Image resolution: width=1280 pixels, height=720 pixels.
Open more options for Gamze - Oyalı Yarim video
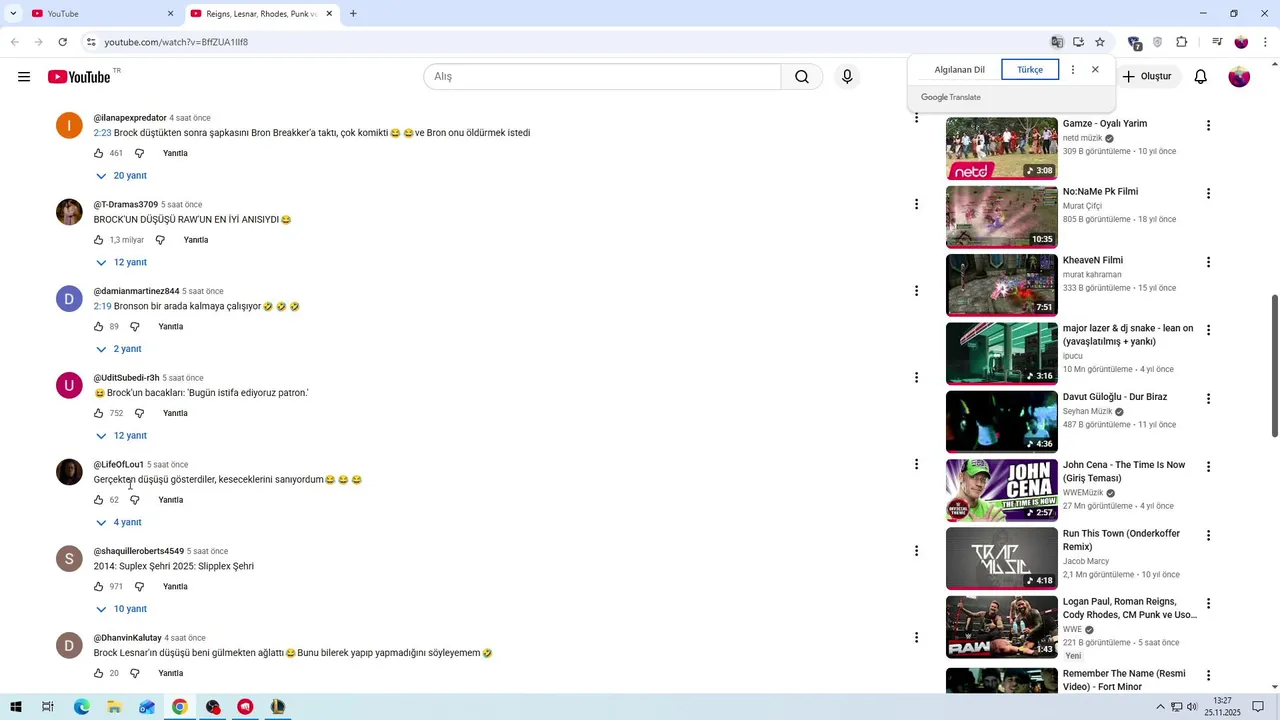(1208, 126)
